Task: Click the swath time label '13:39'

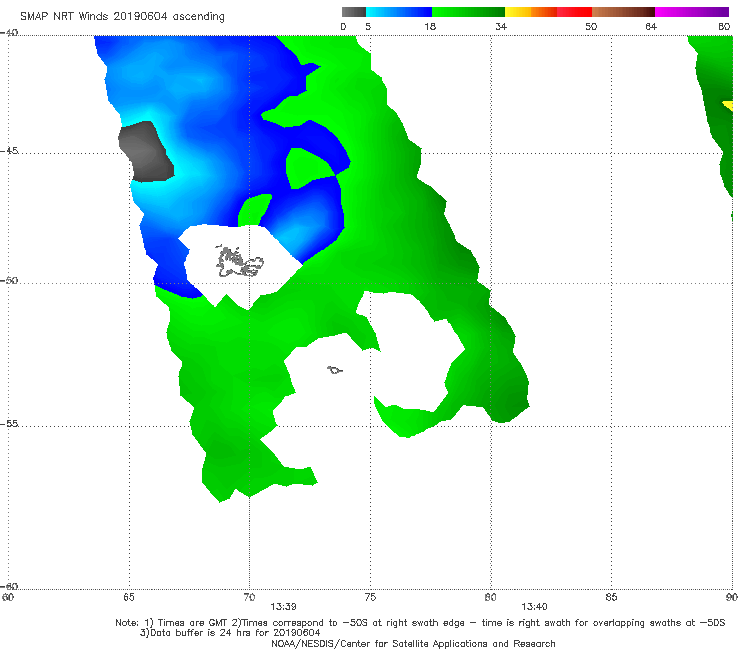Action: pyautogui.click(x=283, y=607)
